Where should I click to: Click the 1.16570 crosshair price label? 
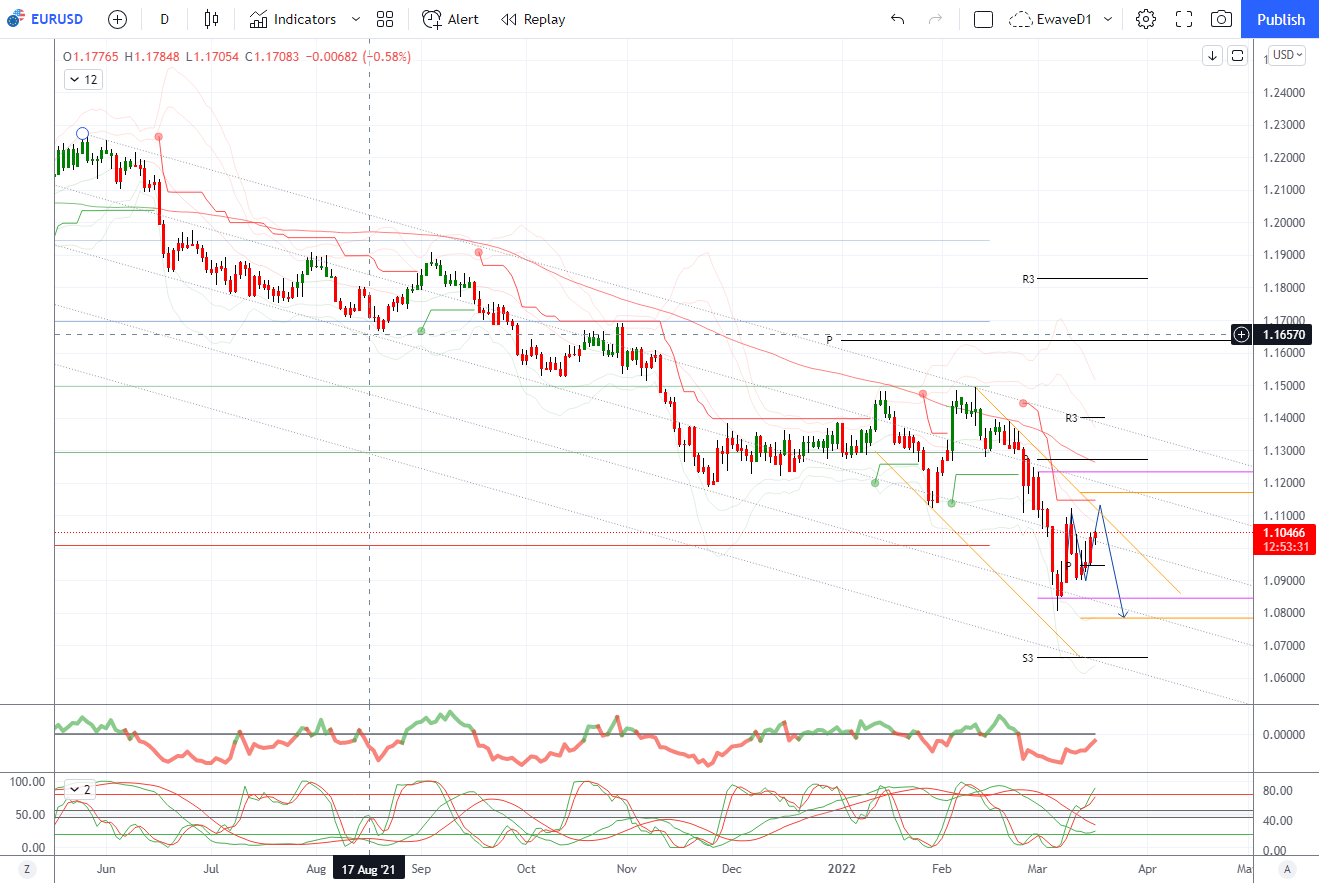(1284, 334)
